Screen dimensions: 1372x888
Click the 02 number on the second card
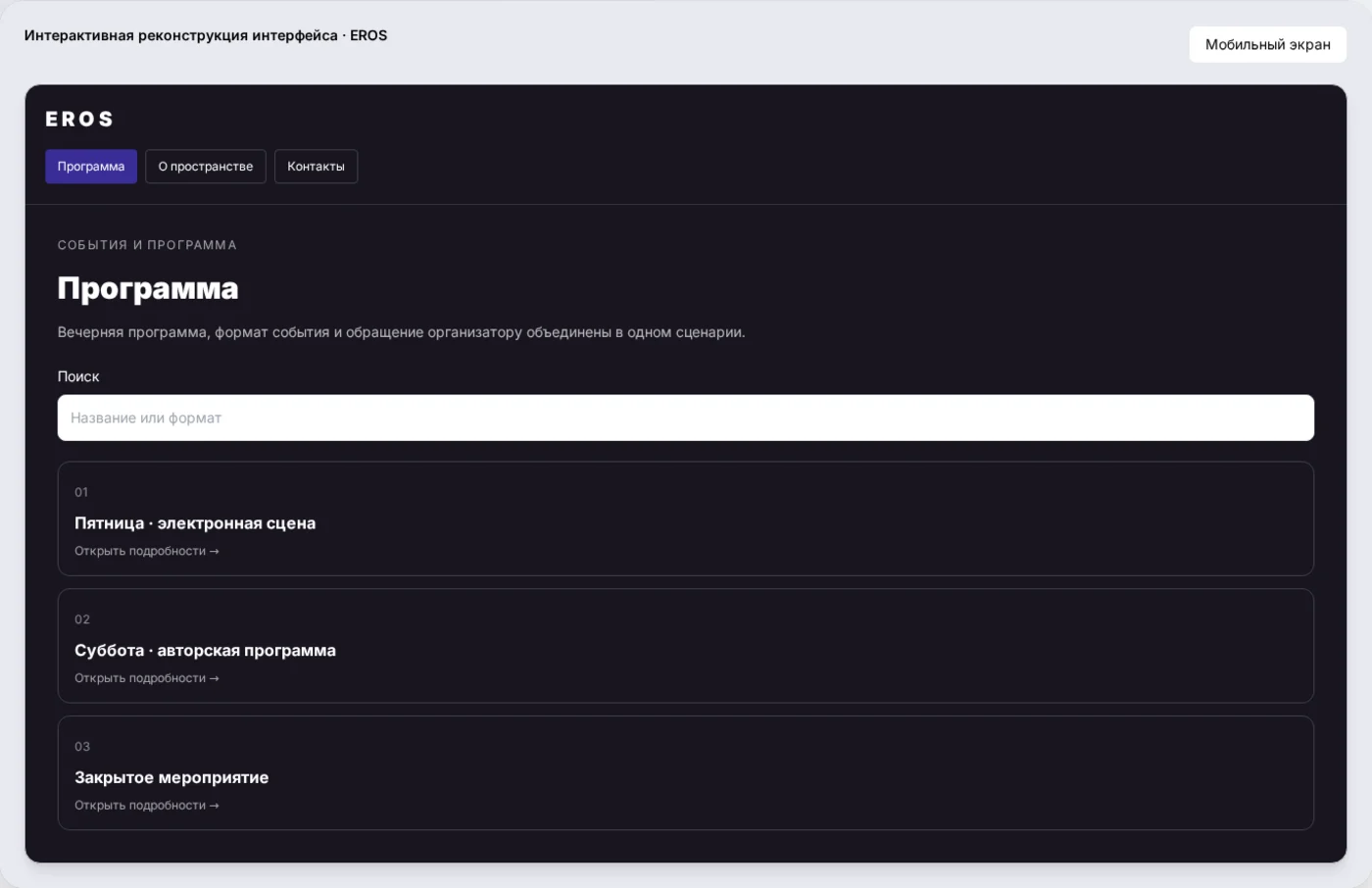82,619
